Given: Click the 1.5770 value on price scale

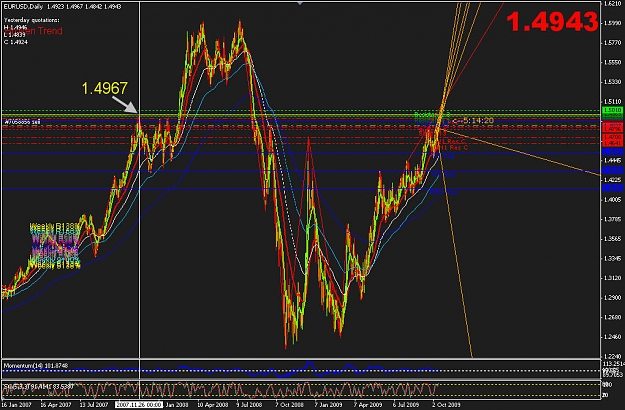Looking at the screenshot, I should click(x=613, y=43).
